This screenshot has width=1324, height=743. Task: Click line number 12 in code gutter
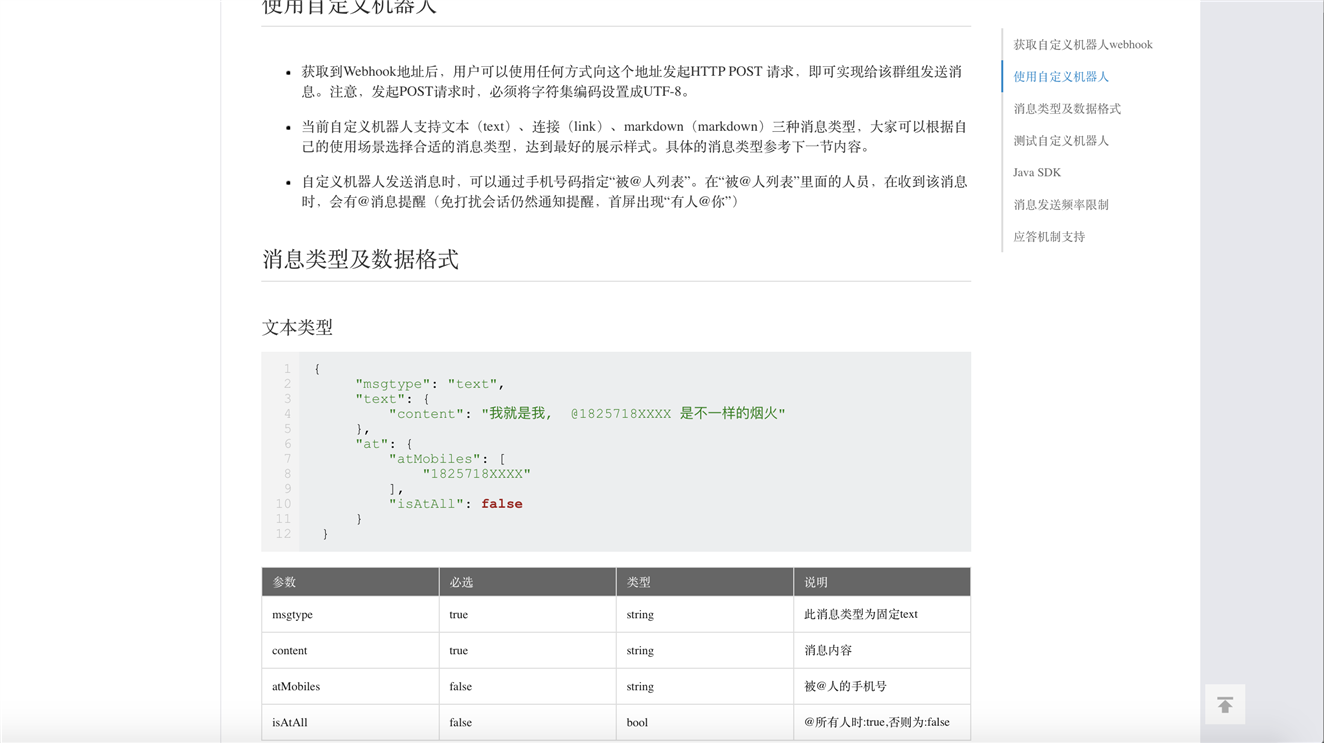(x=283, y=534)
